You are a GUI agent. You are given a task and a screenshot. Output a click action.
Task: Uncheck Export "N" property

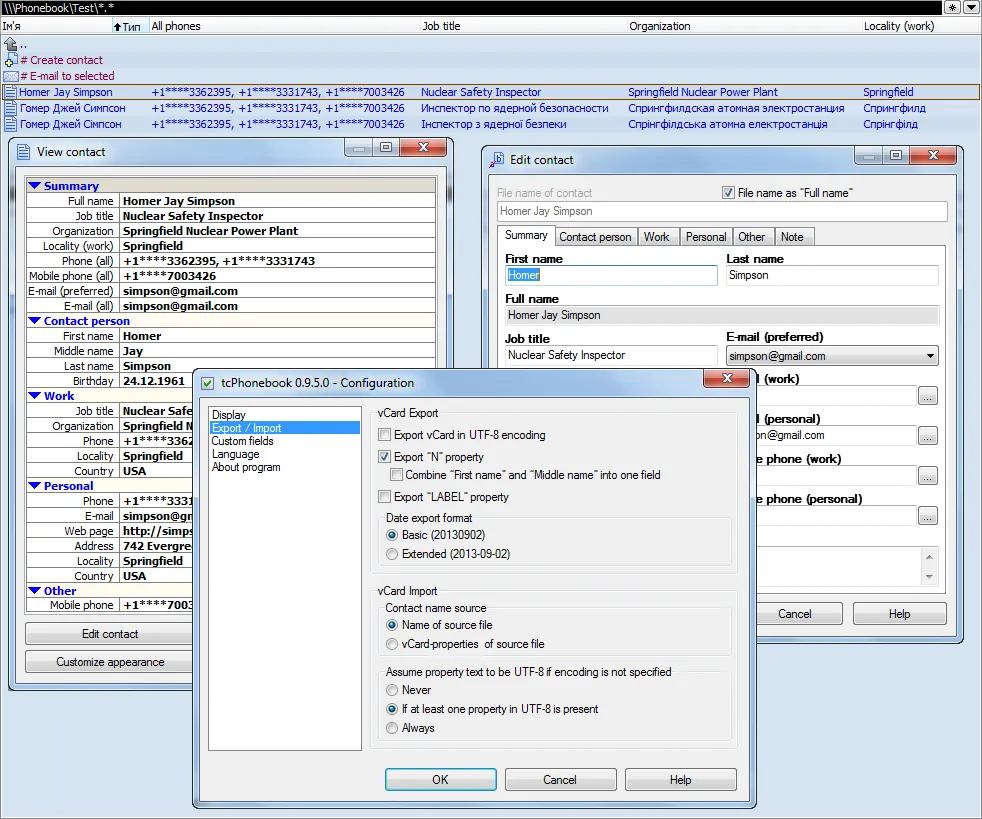click(x=385, y=457)
